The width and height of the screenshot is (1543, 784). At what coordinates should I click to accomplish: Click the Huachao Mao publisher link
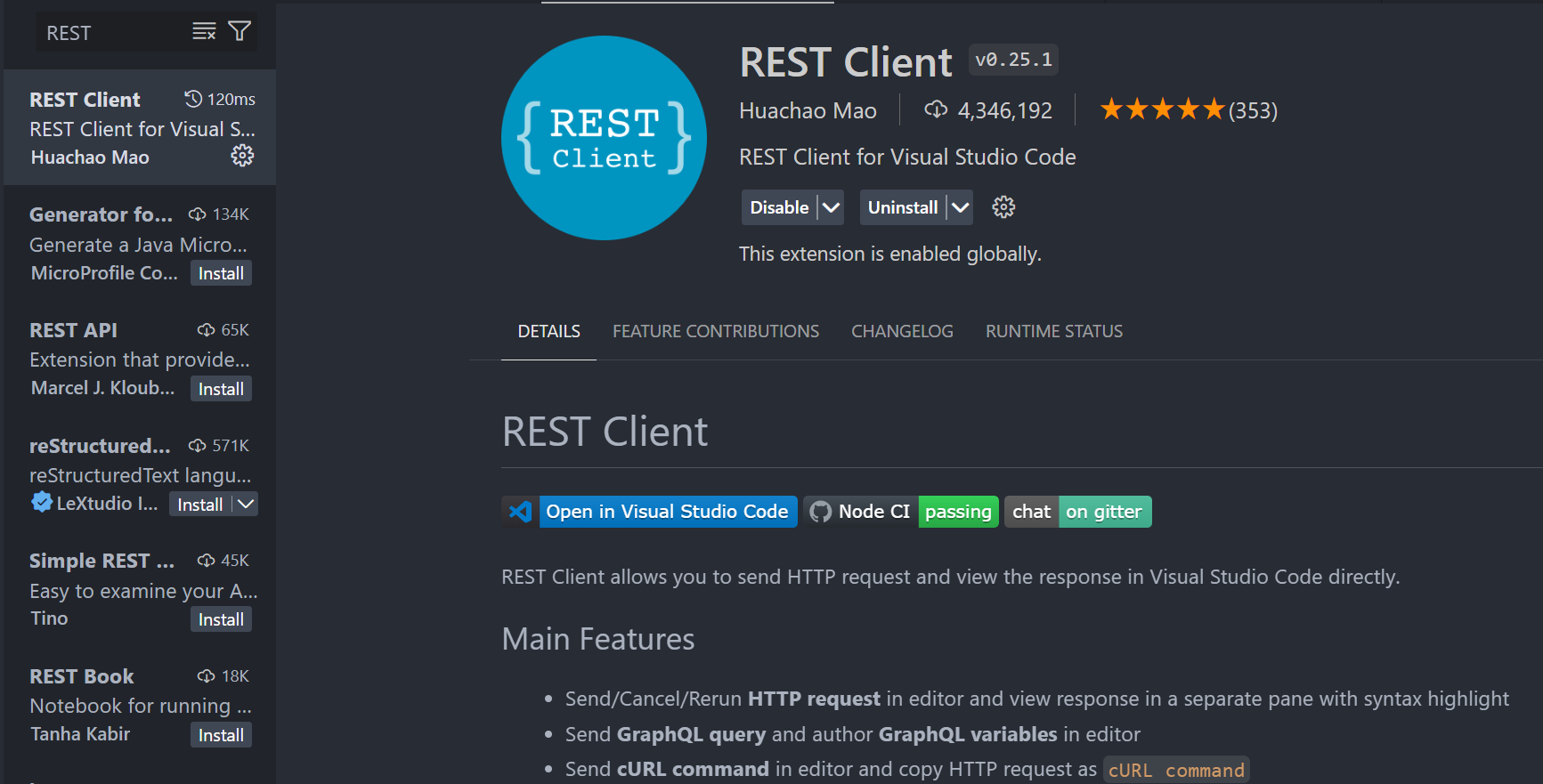808,110
